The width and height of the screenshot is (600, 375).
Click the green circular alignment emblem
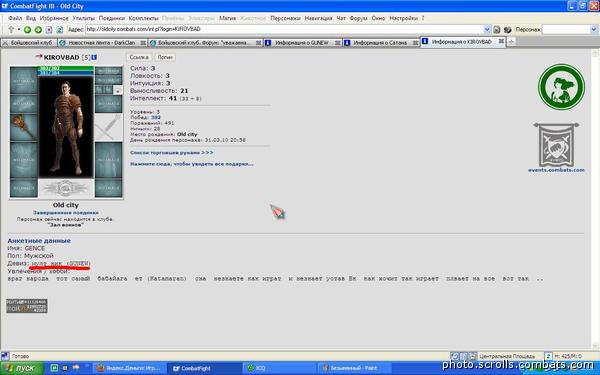[561, 87]
